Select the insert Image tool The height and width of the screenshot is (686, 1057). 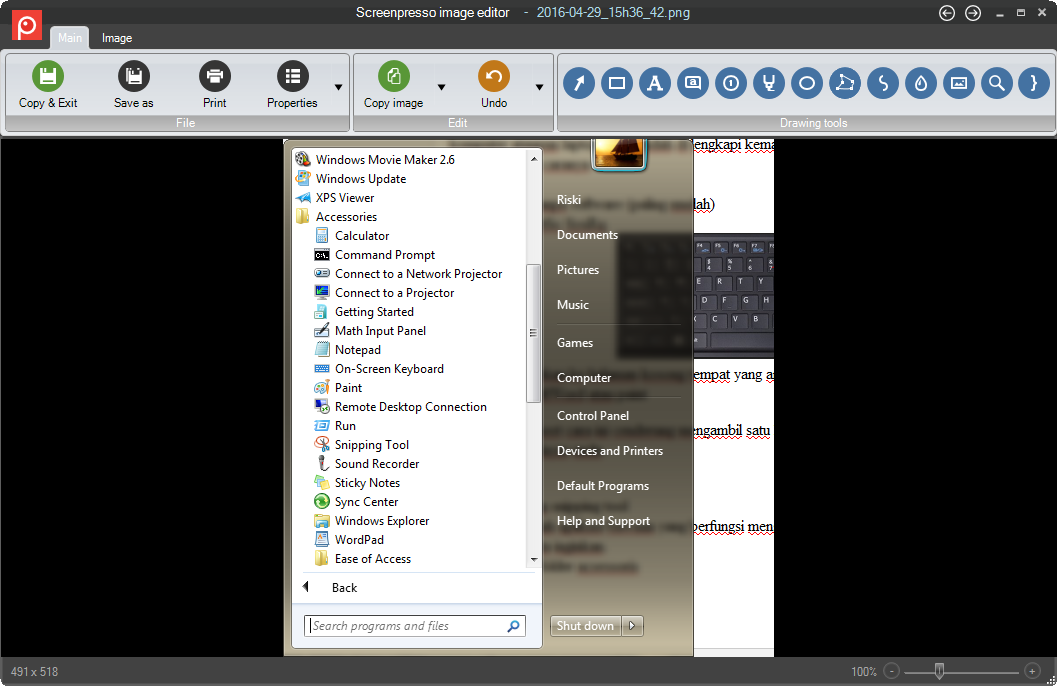[x=959, y=84]
